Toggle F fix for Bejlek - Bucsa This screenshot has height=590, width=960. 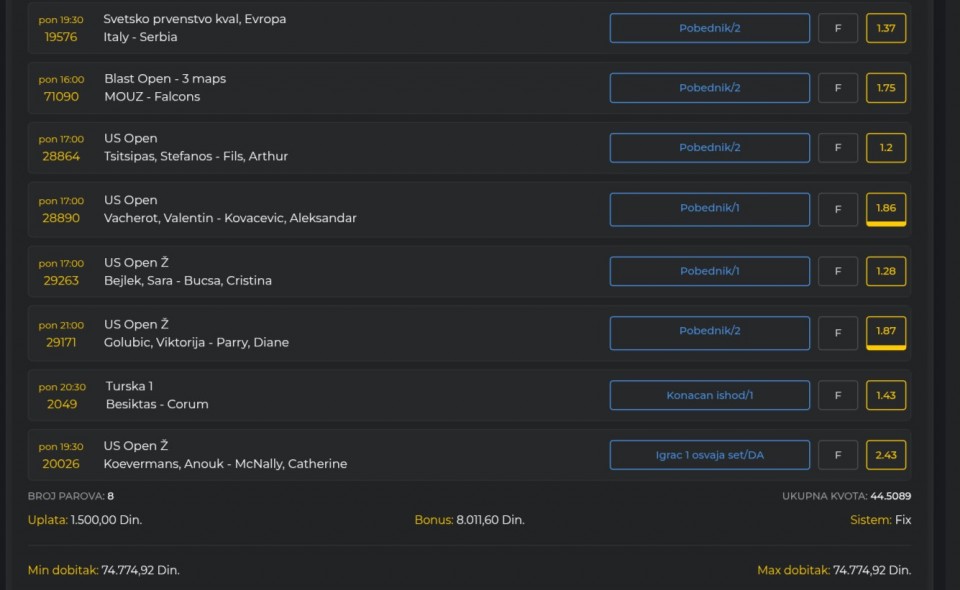[838, 271]
